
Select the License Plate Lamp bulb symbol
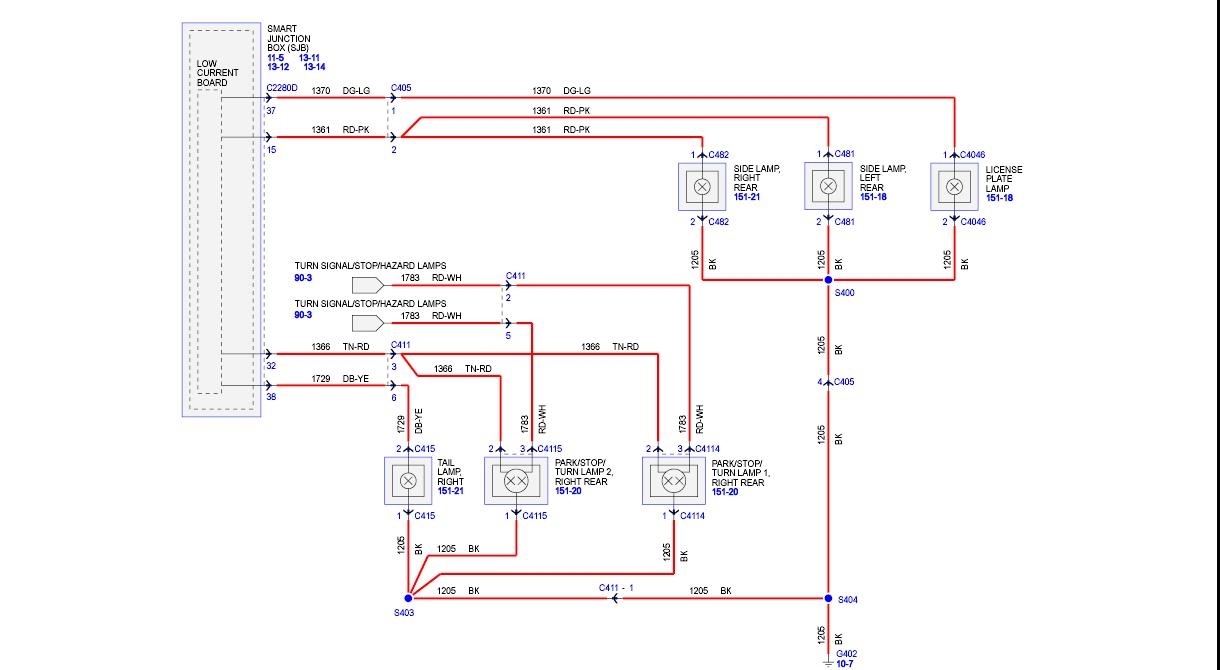[953, 186]
